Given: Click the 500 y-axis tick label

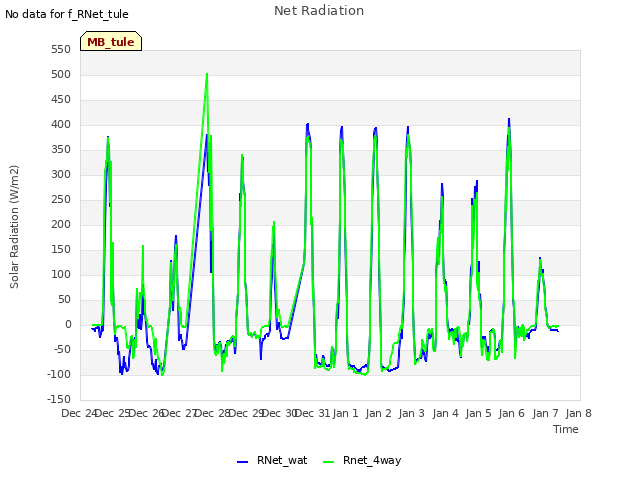Looking at the screenshot, I should point(61,74).
